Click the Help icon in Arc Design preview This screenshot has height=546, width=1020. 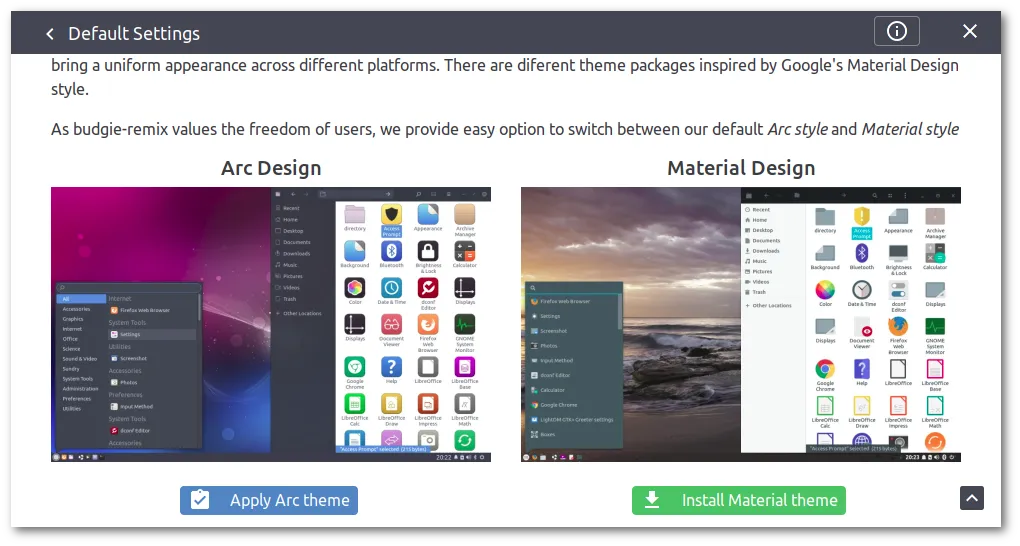[392, 368]
